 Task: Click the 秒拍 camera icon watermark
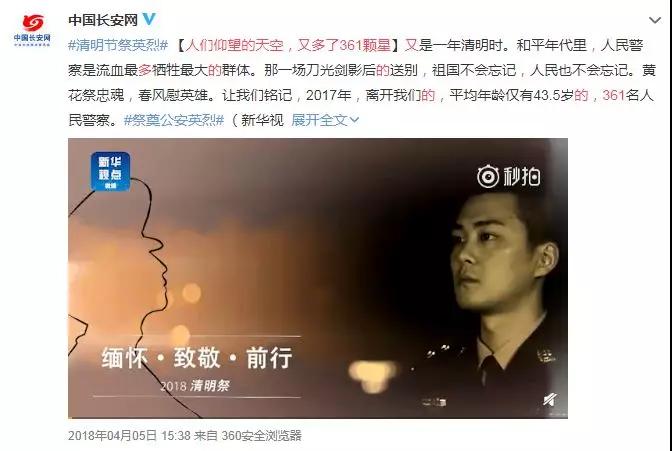tap(488, 177)
